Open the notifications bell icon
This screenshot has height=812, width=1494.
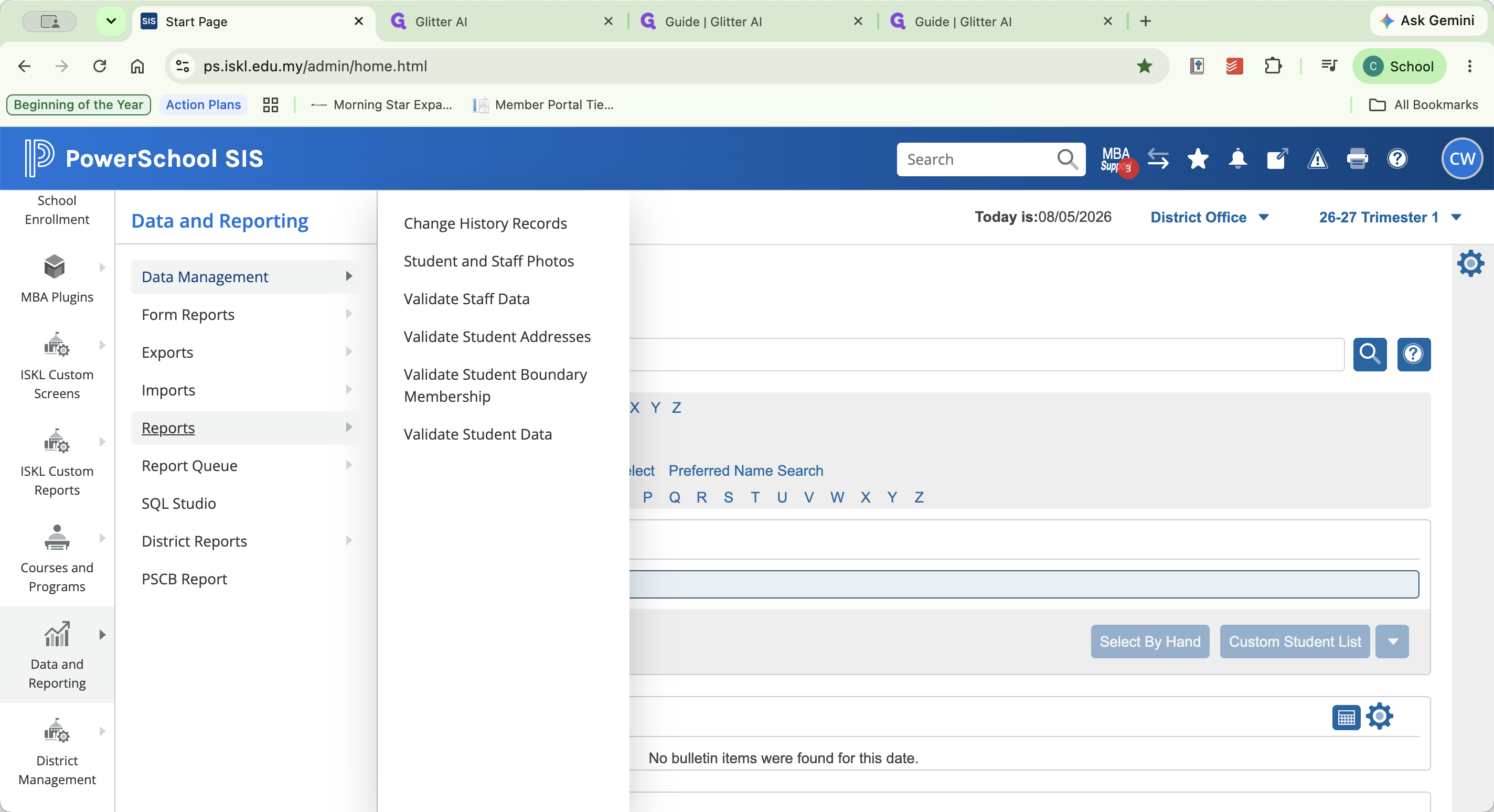tap(1237, 159)
